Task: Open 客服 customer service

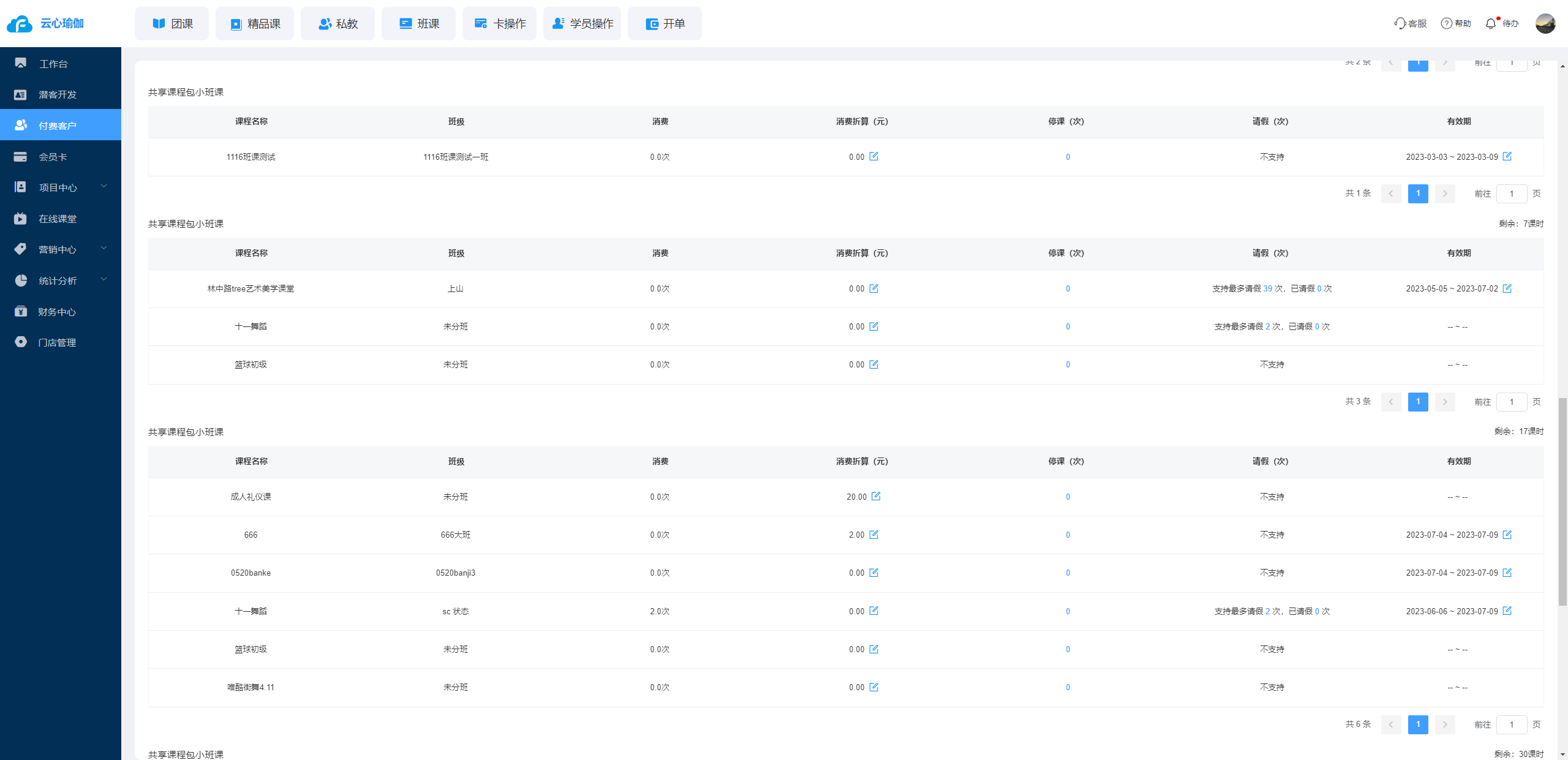Action: [x=1411, y=23]
